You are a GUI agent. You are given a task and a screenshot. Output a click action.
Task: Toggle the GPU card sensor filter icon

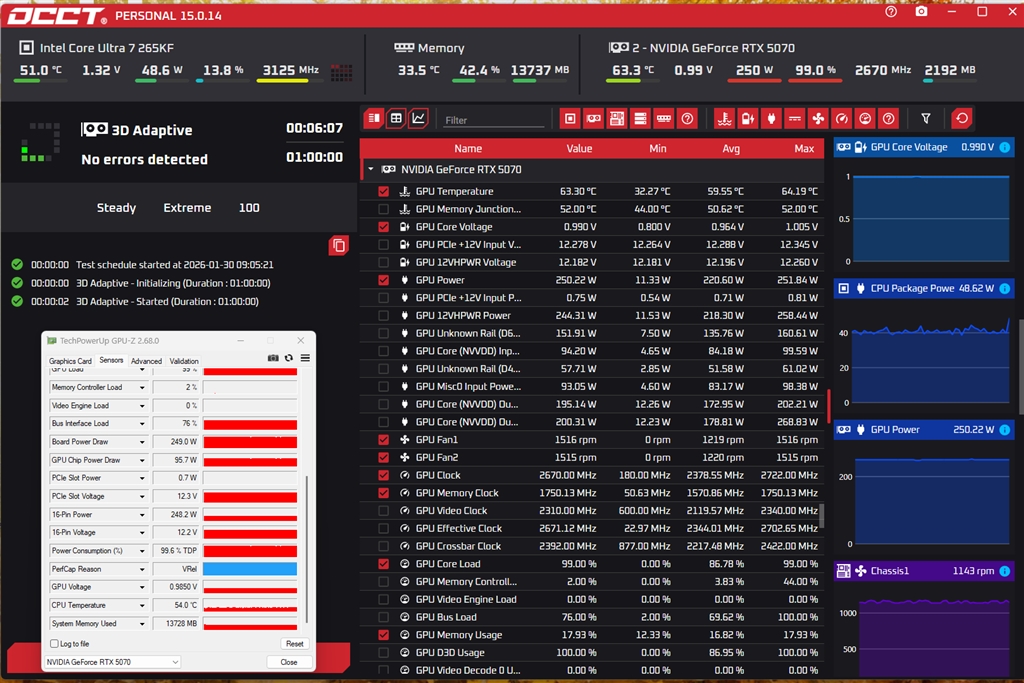594,118
